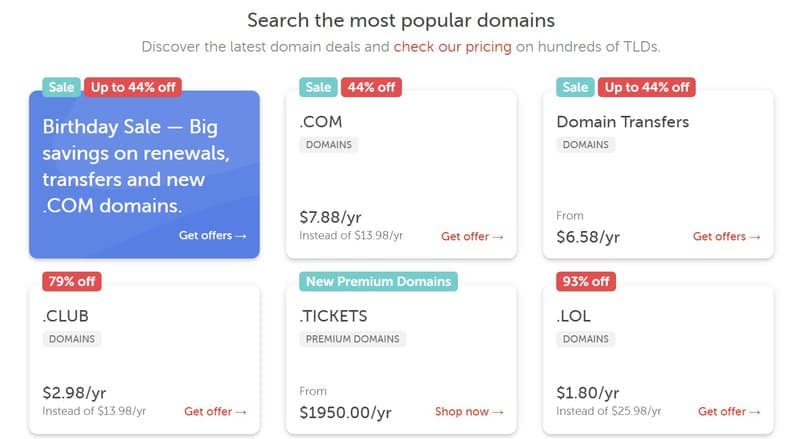This screenshot has width=800, height=439.
Task: Click 'Get offer' for .COM domains
Action: [472, 236]
